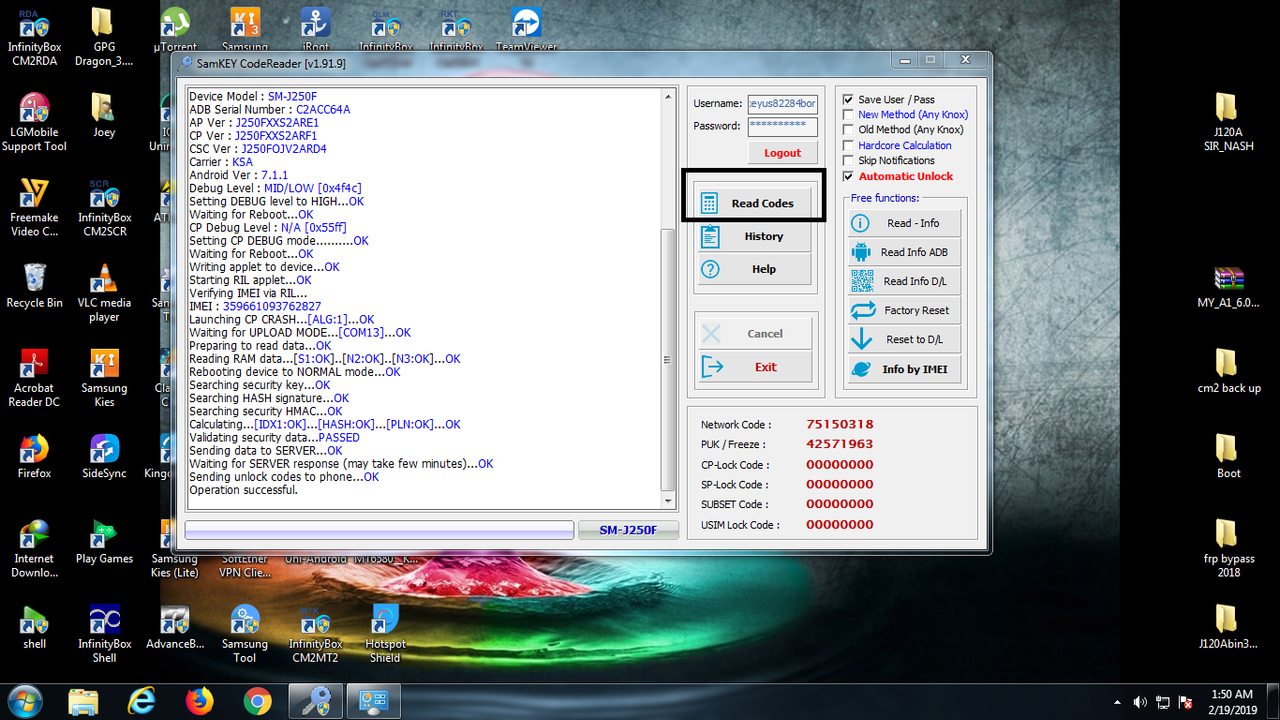This screenshot has width=1280, height=720.
Task: Click the log scrollbar up arrow
Action: point(669,96)
